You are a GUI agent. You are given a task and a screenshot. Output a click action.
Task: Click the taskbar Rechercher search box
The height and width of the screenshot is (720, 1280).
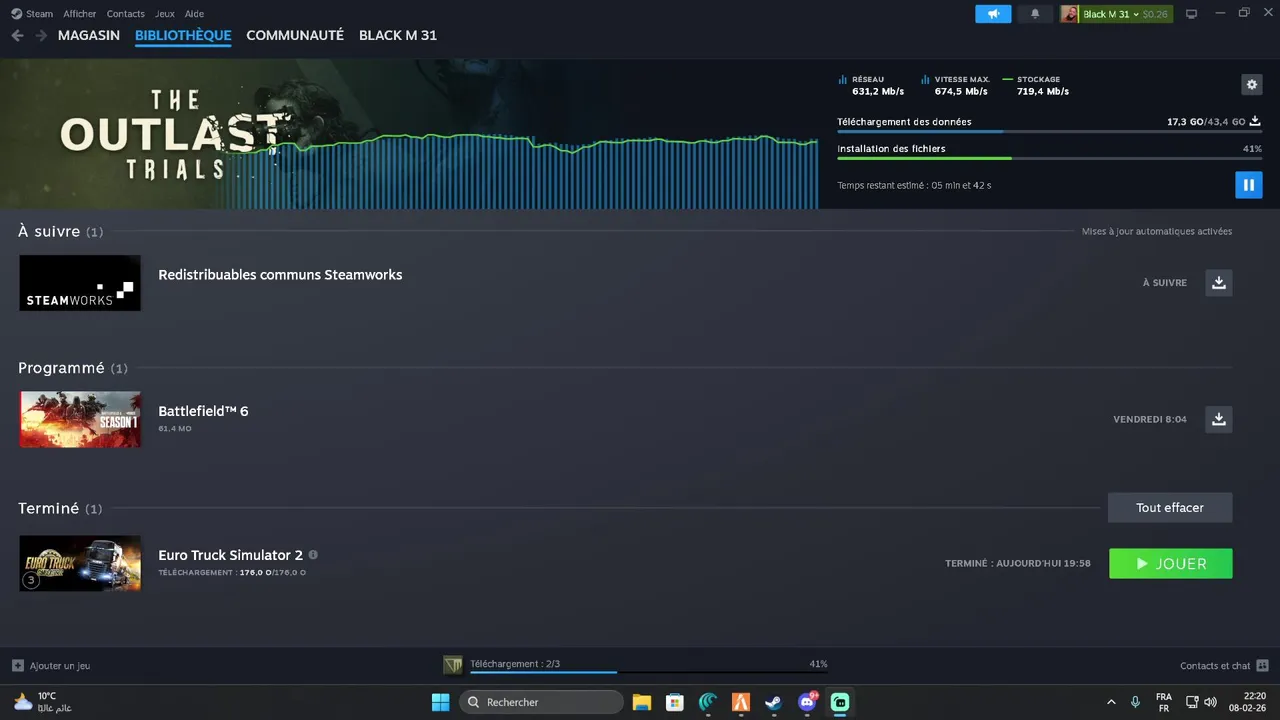540,702
